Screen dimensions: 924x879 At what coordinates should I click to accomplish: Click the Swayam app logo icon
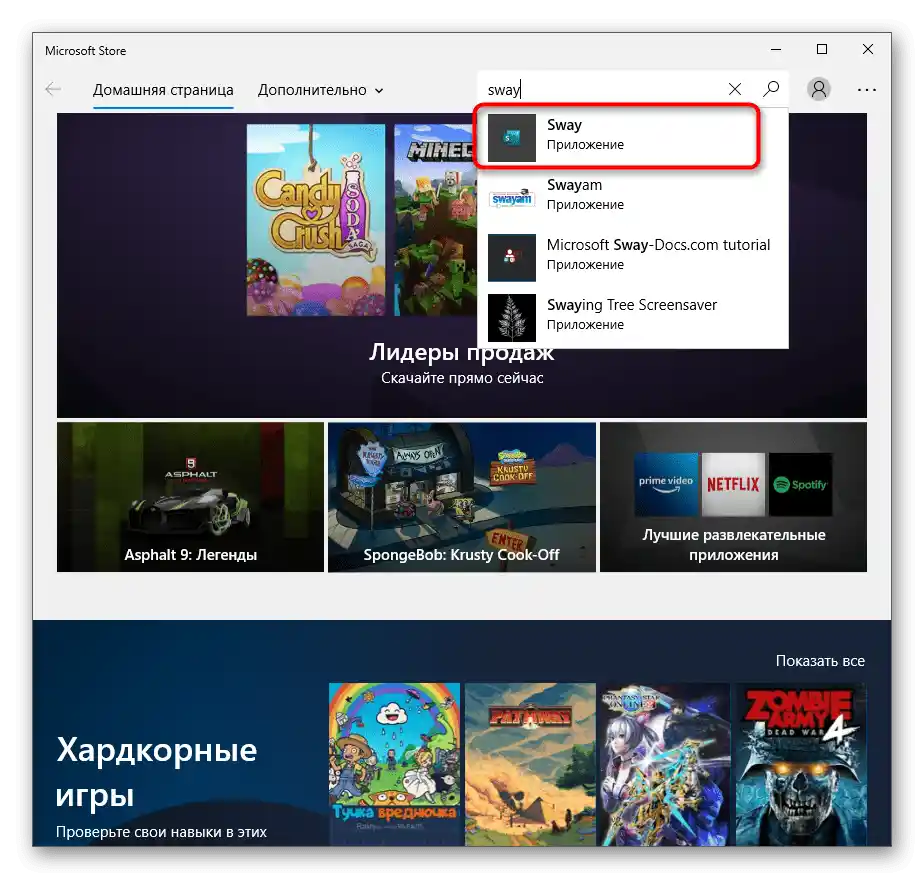coord(512,198)
